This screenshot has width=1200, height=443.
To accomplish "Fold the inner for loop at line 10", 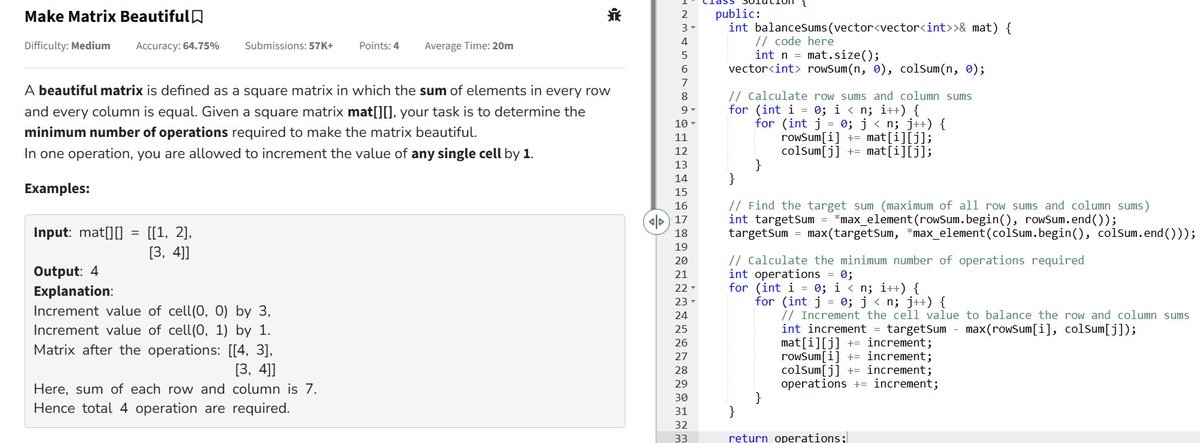I will tap(692, 123).
